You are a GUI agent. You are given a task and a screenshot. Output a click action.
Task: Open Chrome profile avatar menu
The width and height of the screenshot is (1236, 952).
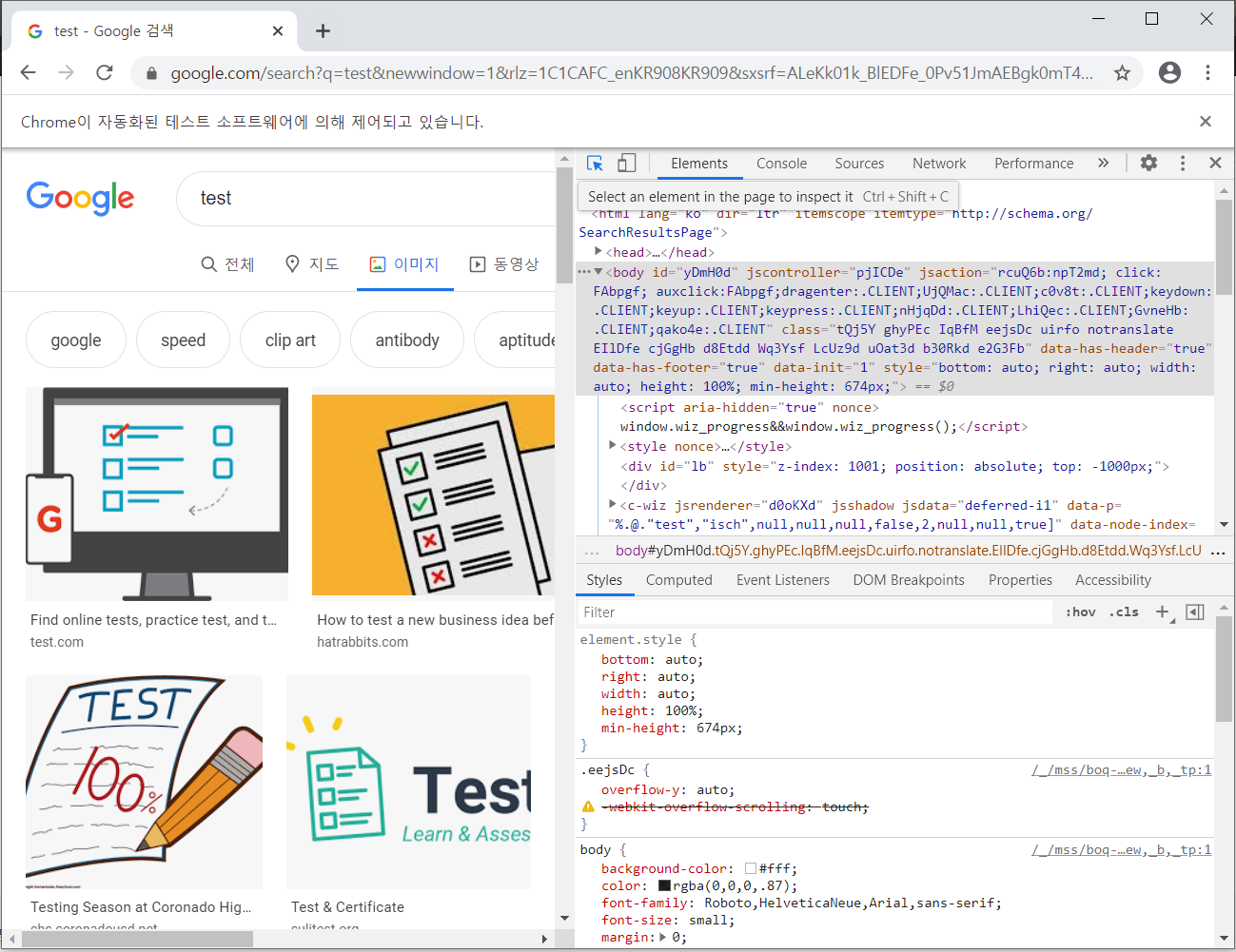[1169, 72]
